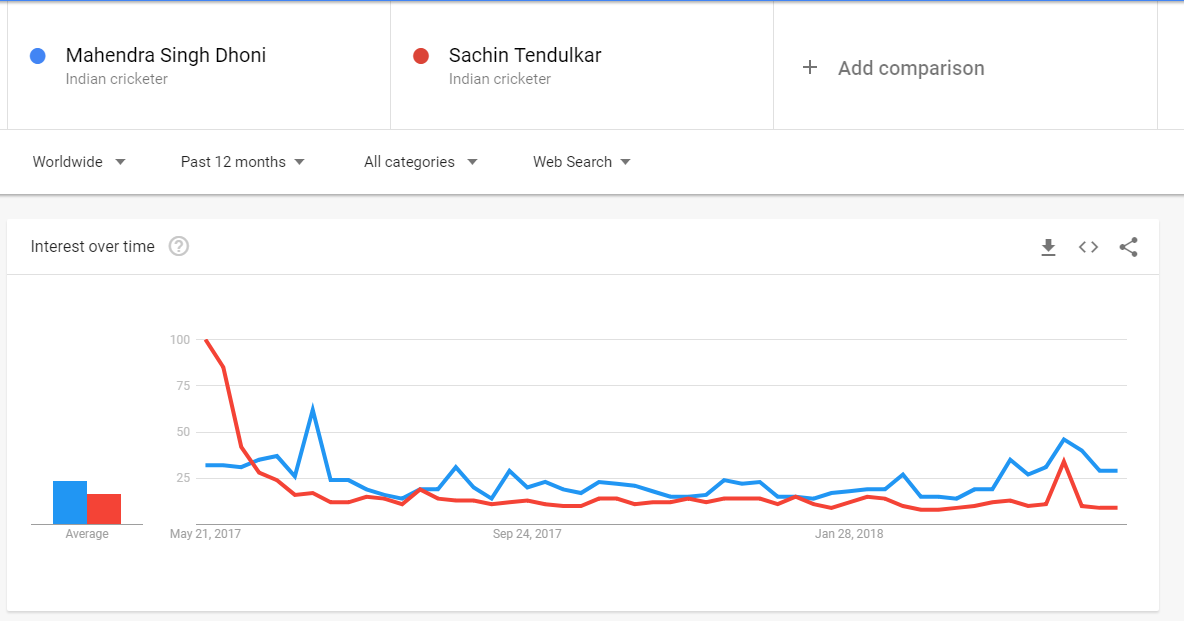Open the All categories dropdown
Screen dimensions: 1184x621
pyautogui.click(x=421, y=162)
